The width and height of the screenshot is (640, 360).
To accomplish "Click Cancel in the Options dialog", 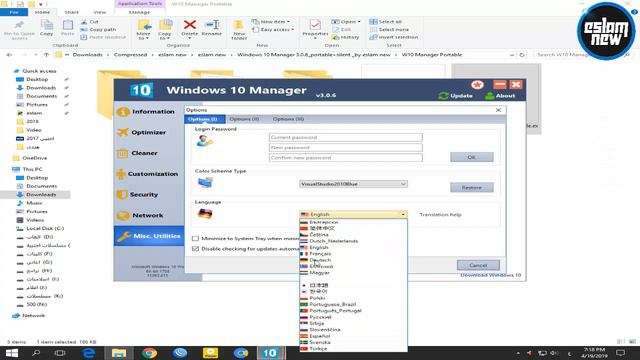I will 478,265.
